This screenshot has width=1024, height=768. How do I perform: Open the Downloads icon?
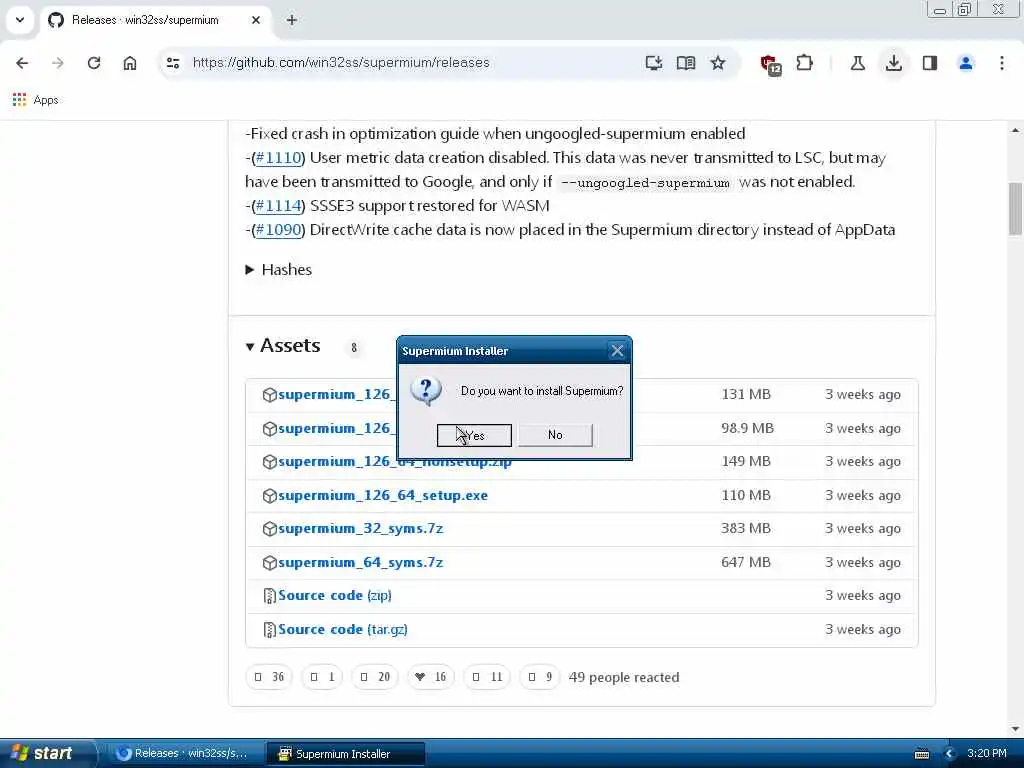coord(894,63)
